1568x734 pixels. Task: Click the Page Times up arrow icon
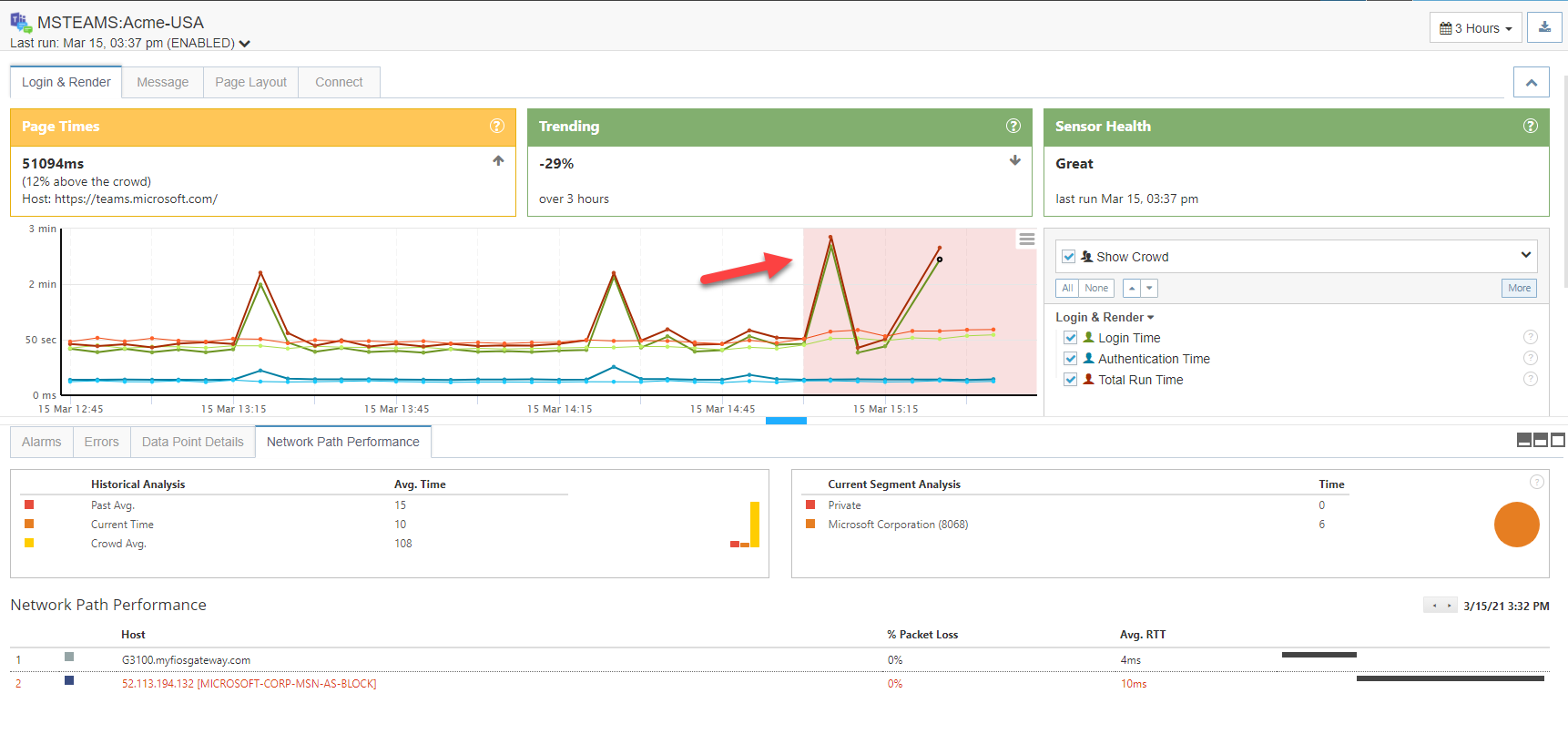[498, 160]
